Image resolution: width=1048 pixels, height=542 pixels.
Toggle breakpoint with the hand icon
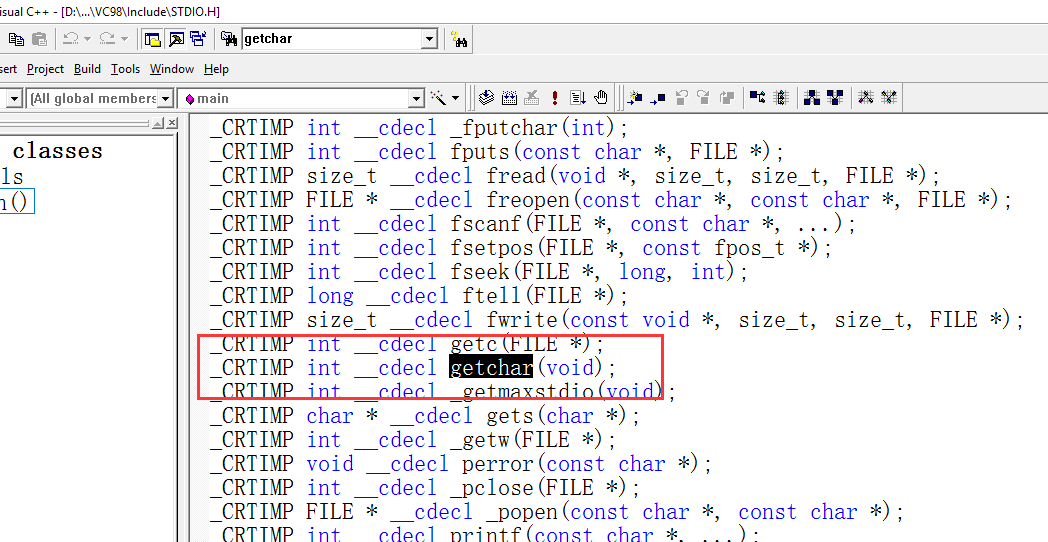click(x=601, y=98)
